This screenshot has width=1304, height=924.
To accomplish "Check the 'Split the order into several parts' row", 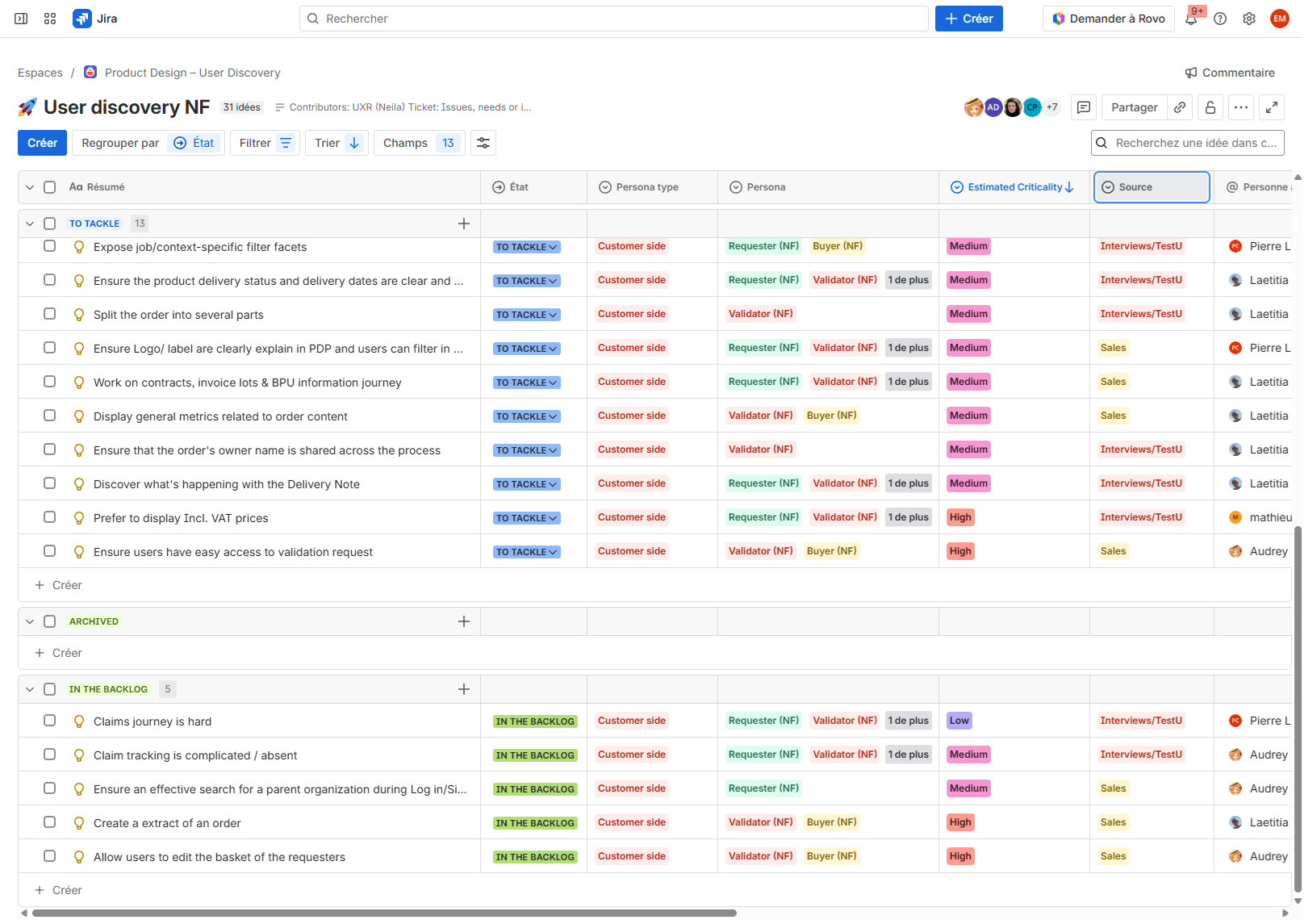I will [50, 314].
